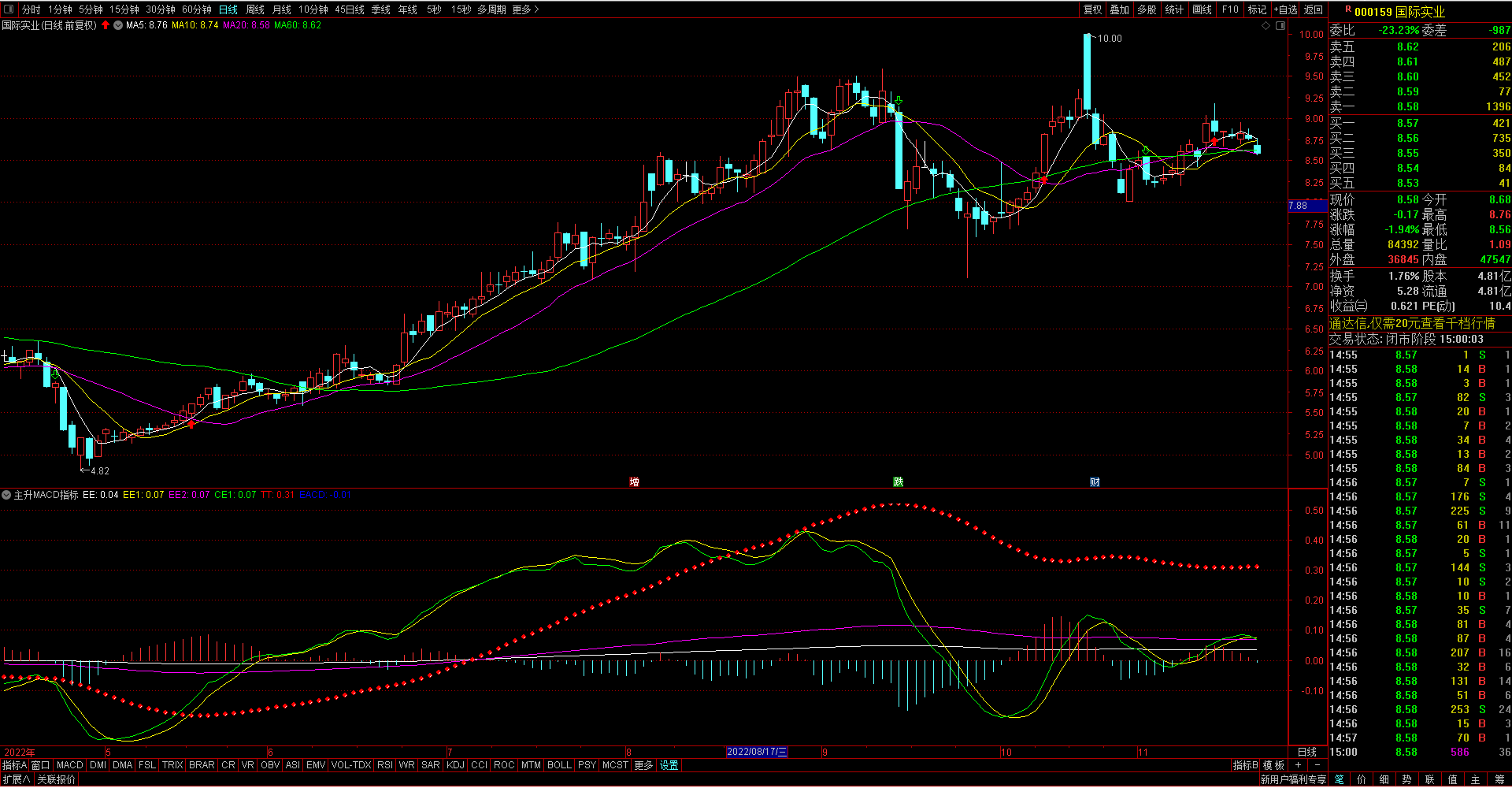Expand 更多 periods menu at top
The height and width of the screenshot is (788, 1512).
click(x=525, y=9)
